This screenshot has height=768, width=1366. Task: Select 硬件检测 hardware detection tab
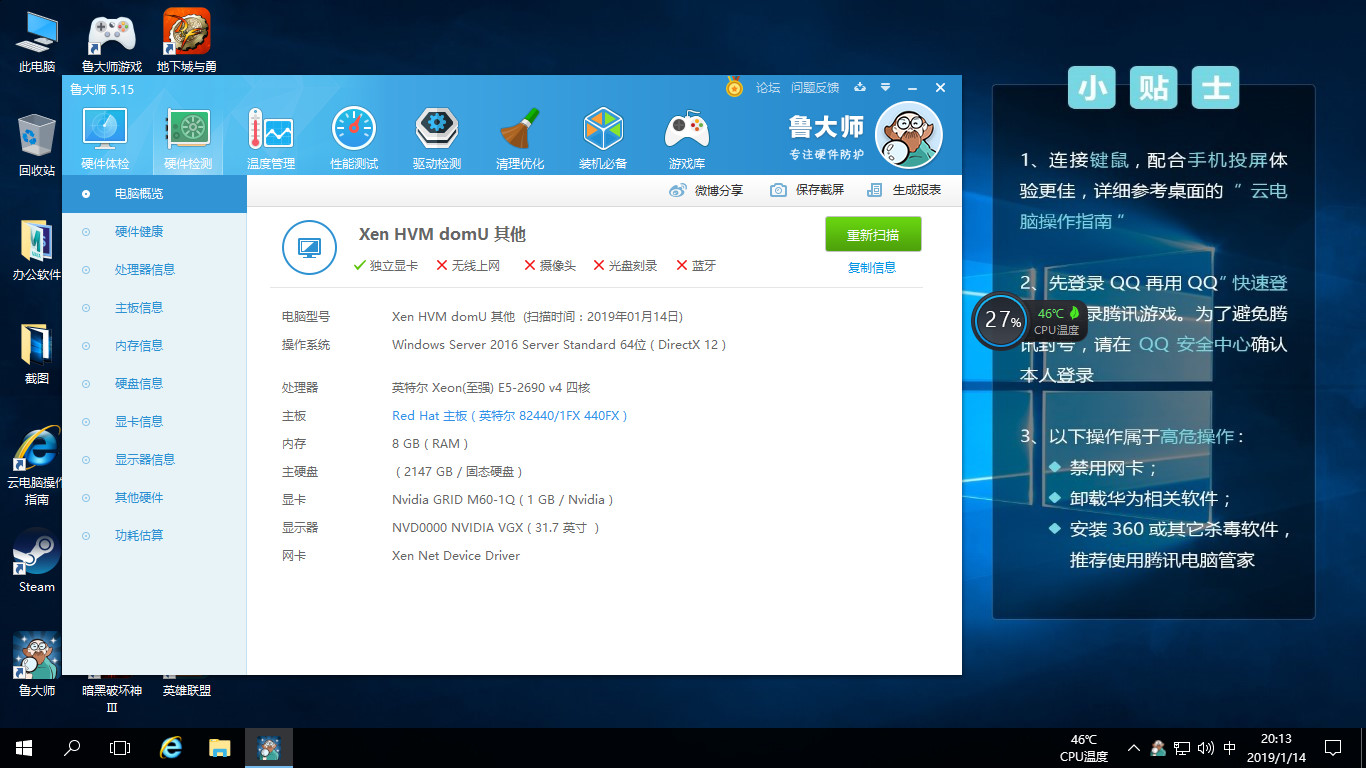pyautogui.click(x=188, y=140)
